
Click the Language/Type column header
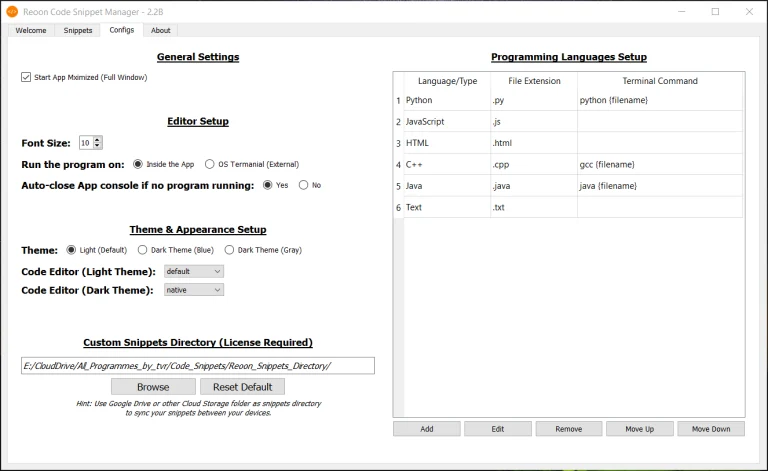(447, 81)
